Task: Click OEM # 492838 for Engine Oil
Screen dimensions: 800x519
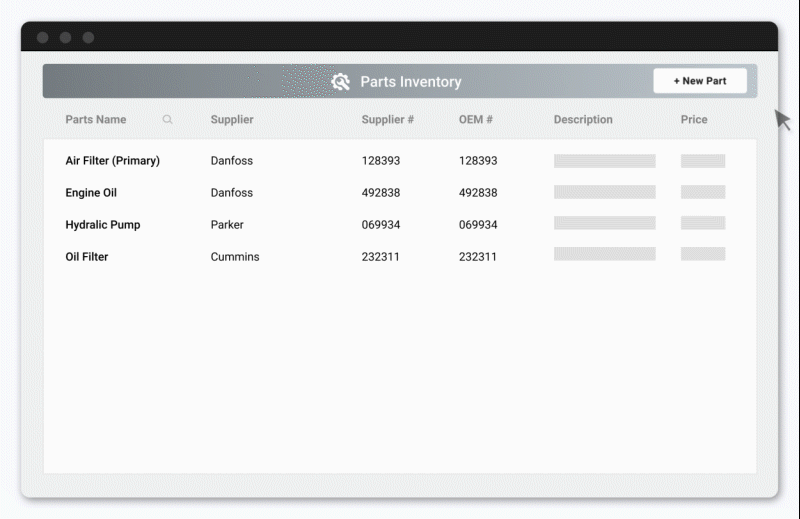Action: [478, 193]
